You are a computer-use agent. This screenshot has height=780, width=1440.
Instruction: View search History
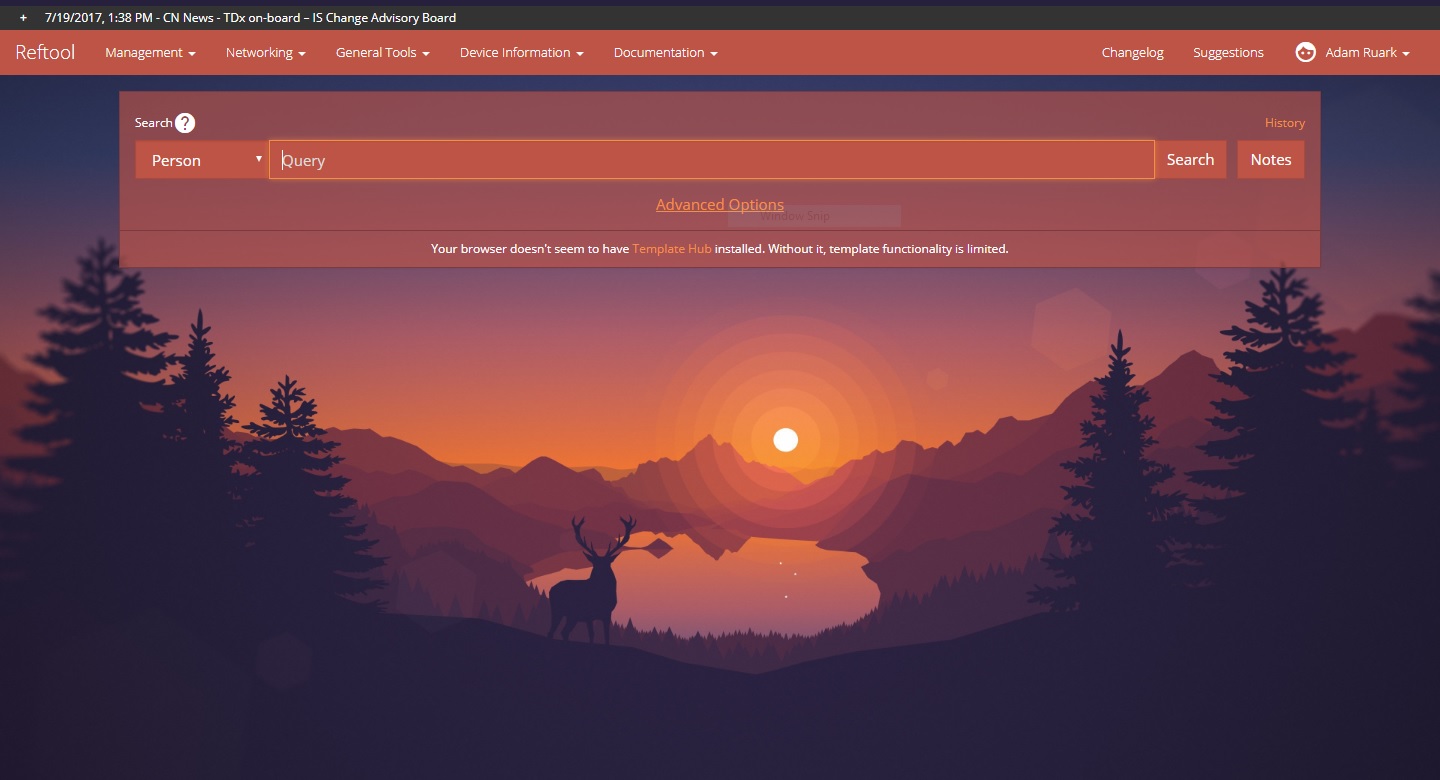[x=1285, y=123]
